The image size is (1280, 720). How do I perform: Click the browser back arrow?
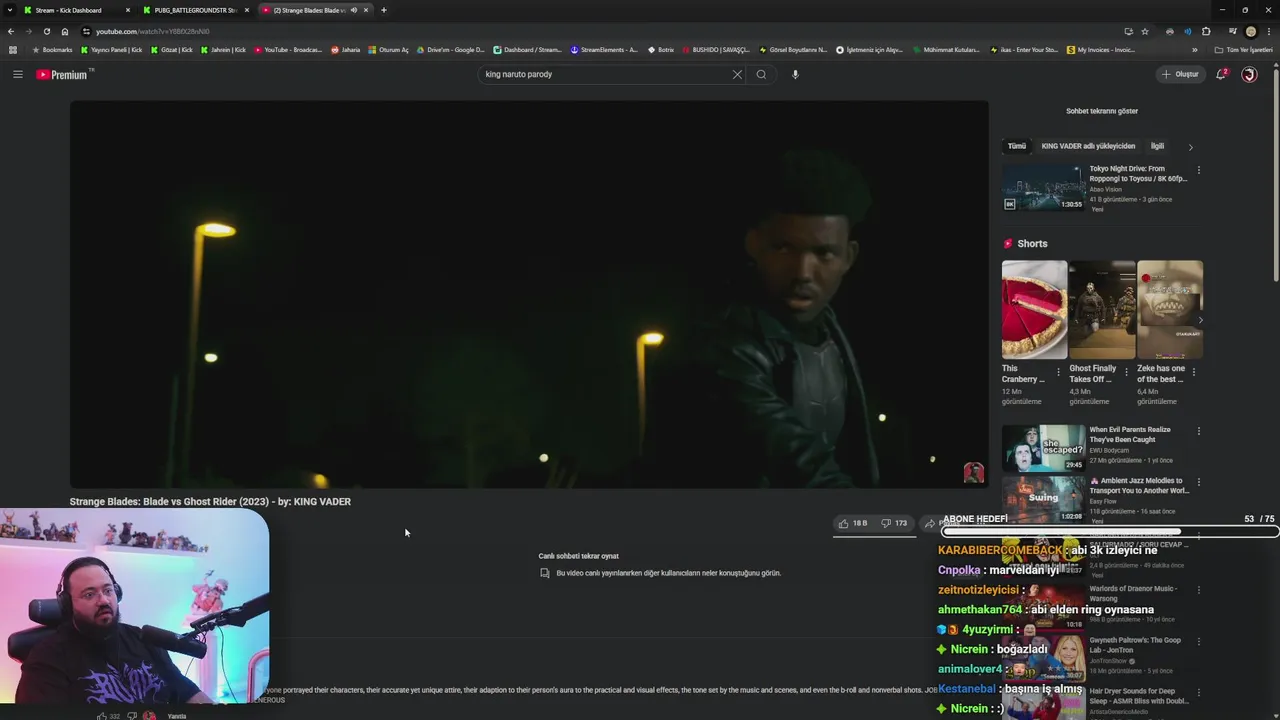(x=11, y=31)
